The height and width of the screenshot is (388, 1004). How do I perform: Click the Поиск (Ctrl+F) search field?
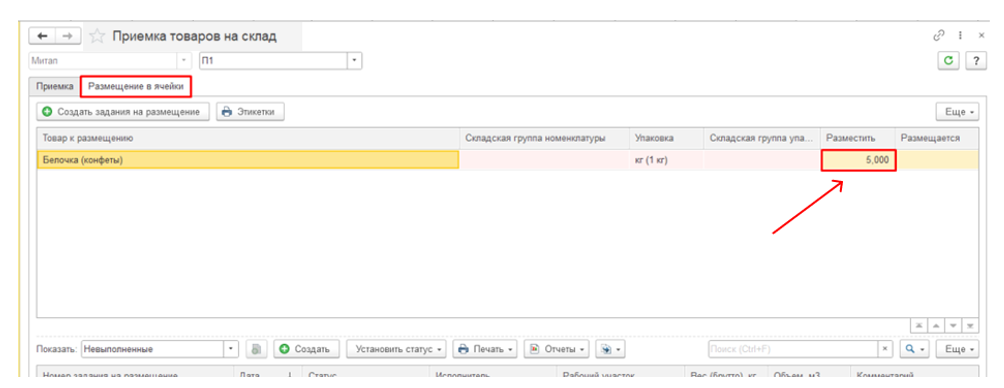coord(792,350)
